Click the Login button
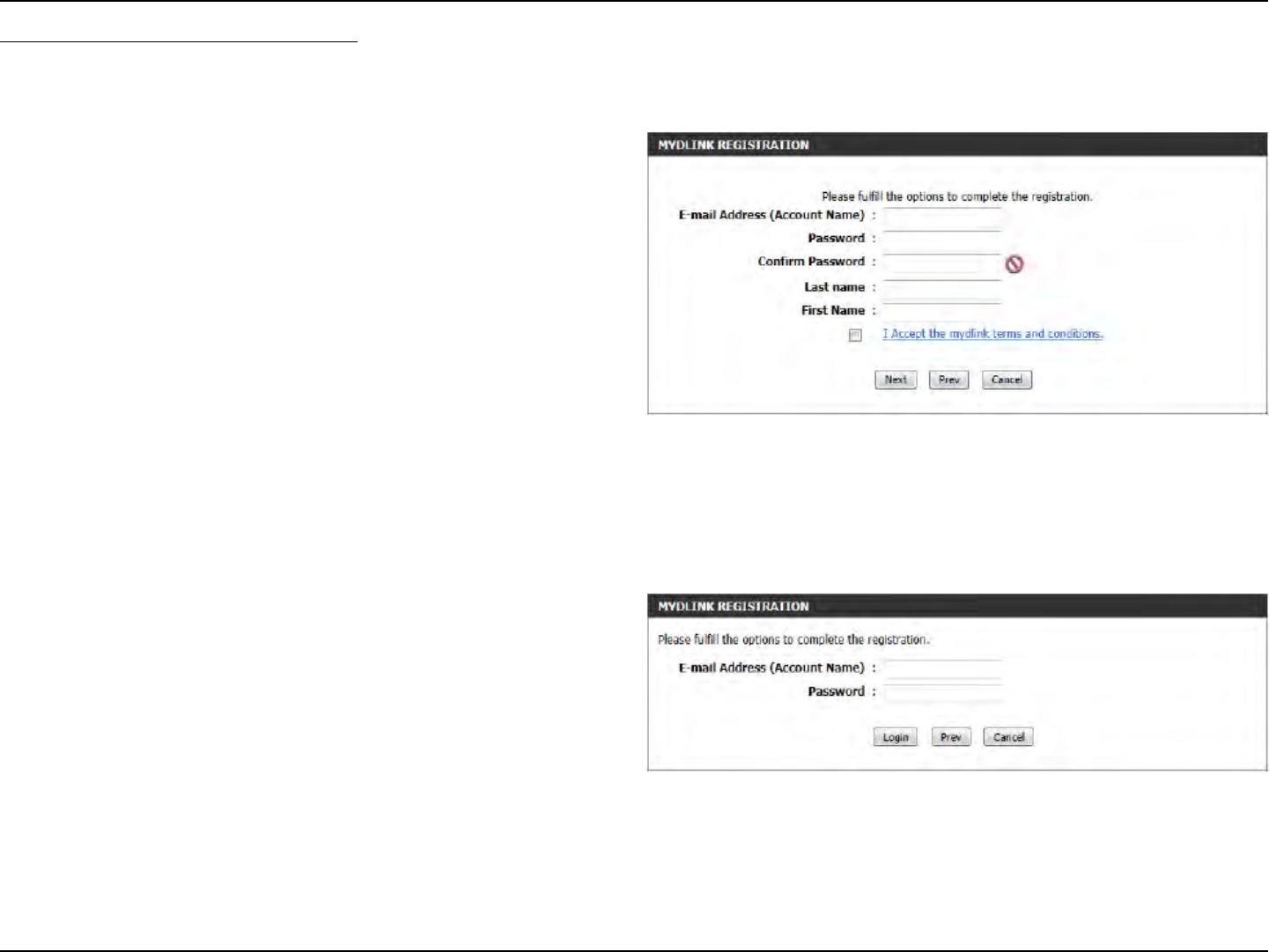Screen dimensions: 1269x952 tap(896, 737)
